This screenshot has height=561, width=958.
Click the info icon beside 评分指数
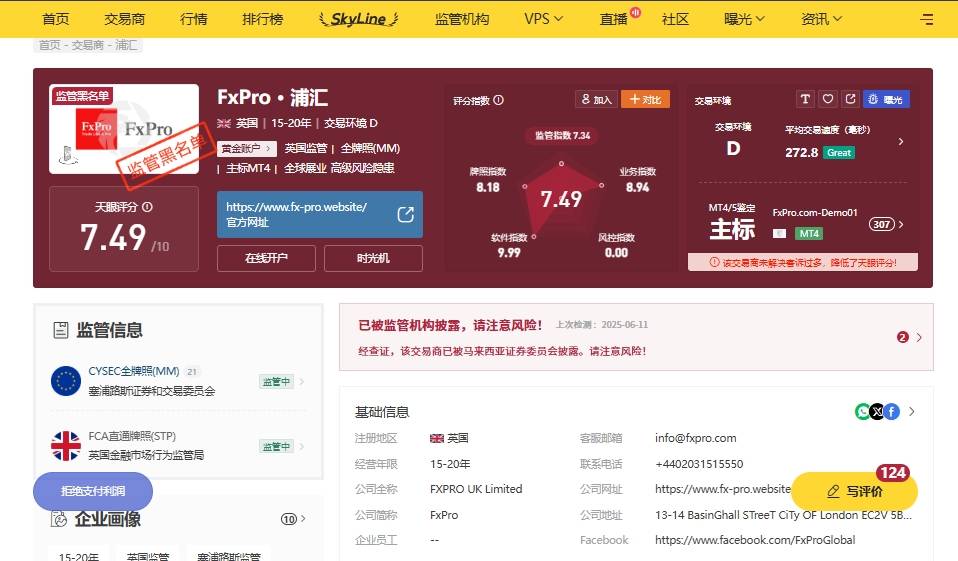coord(499,100)
